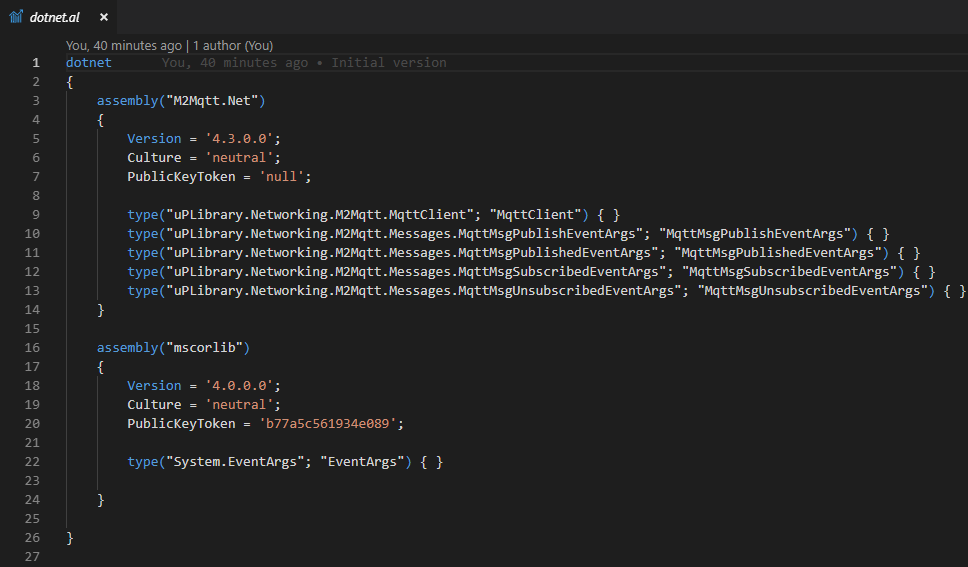
Task: Click the "MqttClient" alias on line 9
Action: pos(535,214)
